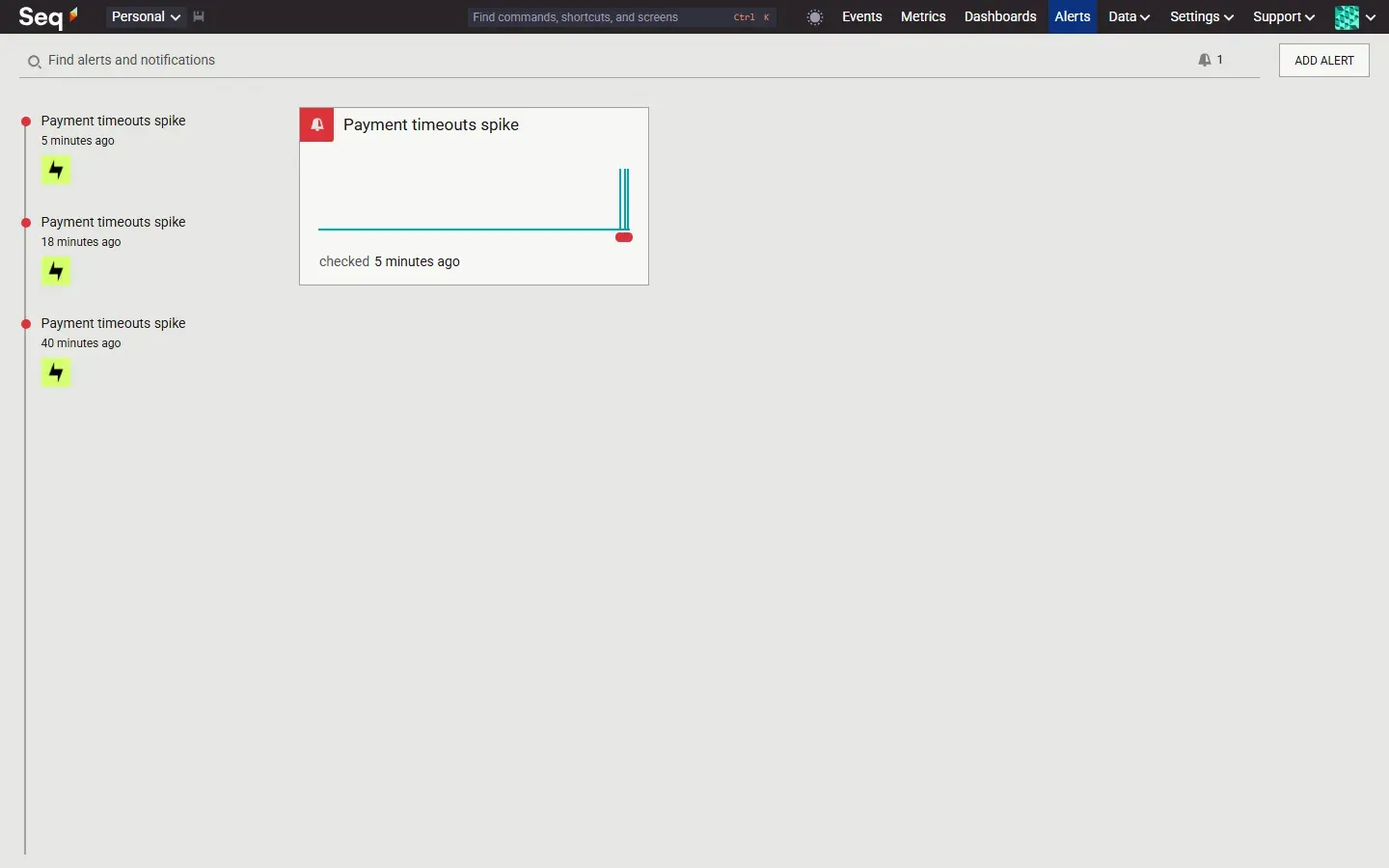The width and height of the screenshot is (1389, 868).
Task: Open the 18 minutes ago Payment timeouts notification
Action: point(113,222)
